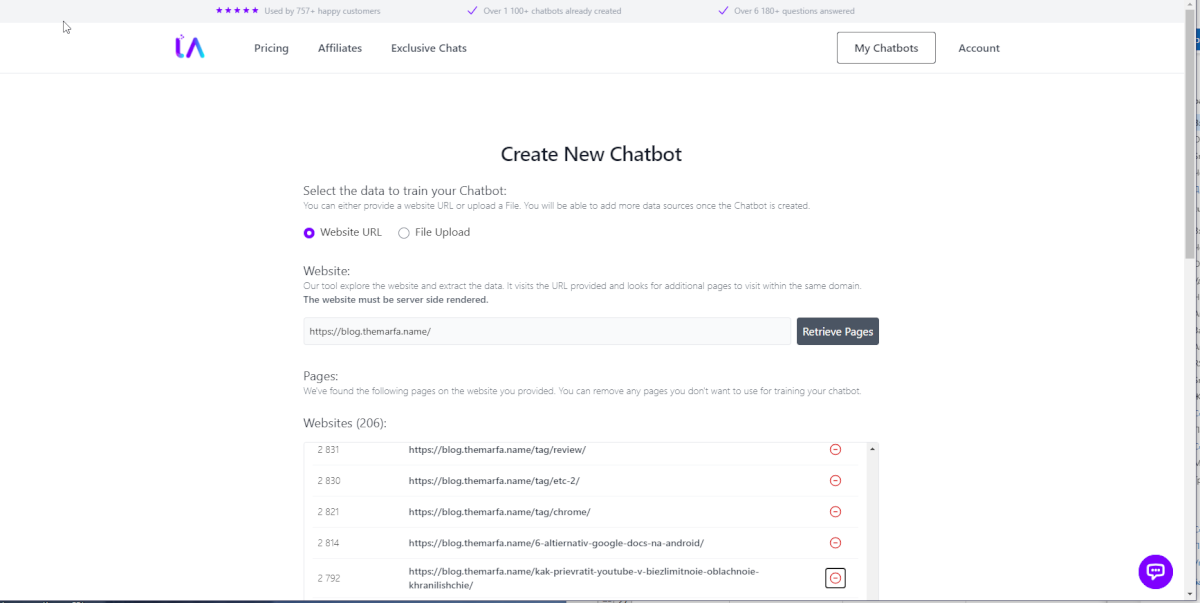Open the Pricing menu item
The image size is (1200, 603).
point(271,48)
